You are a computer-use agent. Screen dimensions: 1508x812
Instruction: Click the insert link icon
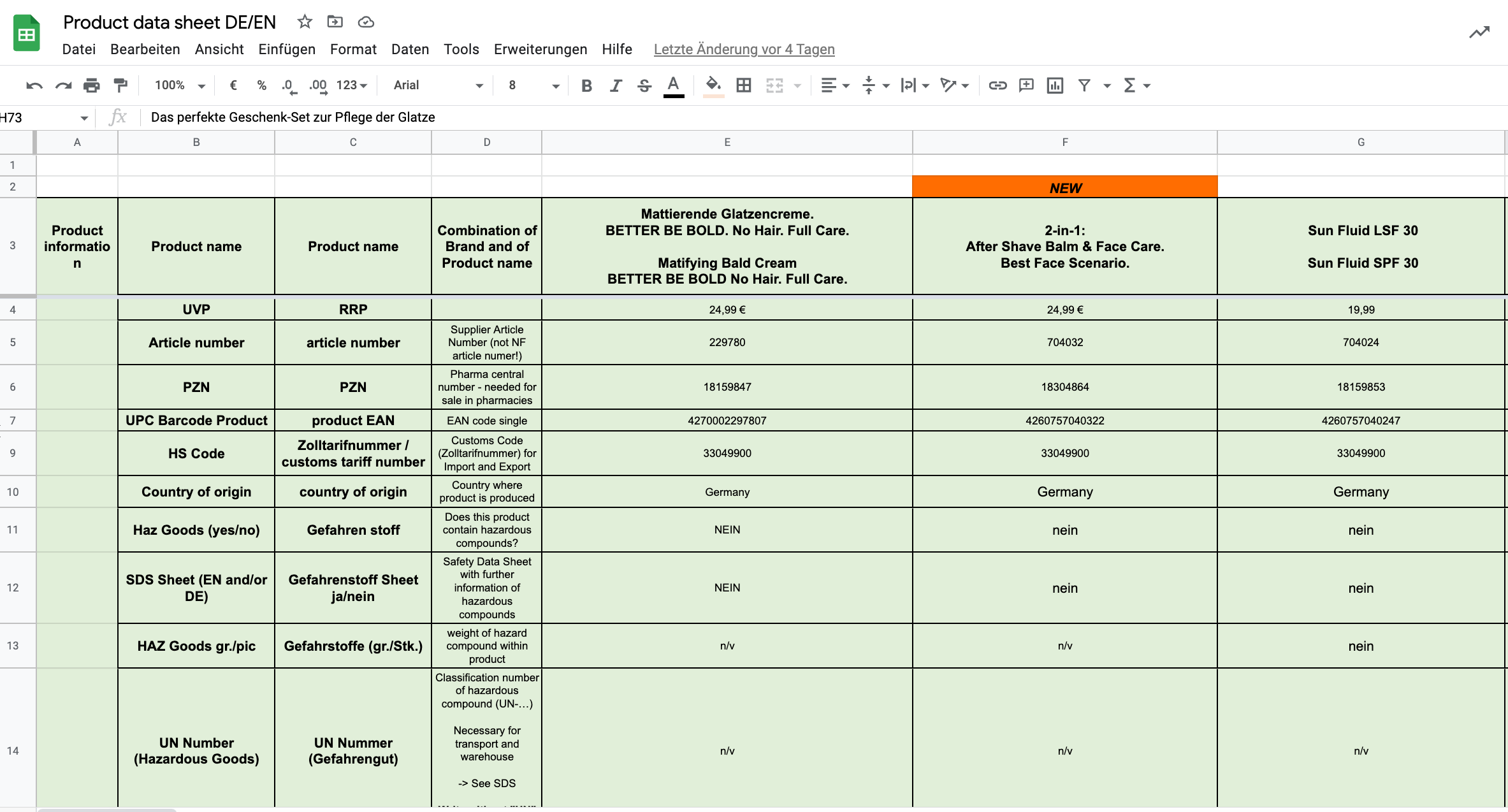(997, 85)
